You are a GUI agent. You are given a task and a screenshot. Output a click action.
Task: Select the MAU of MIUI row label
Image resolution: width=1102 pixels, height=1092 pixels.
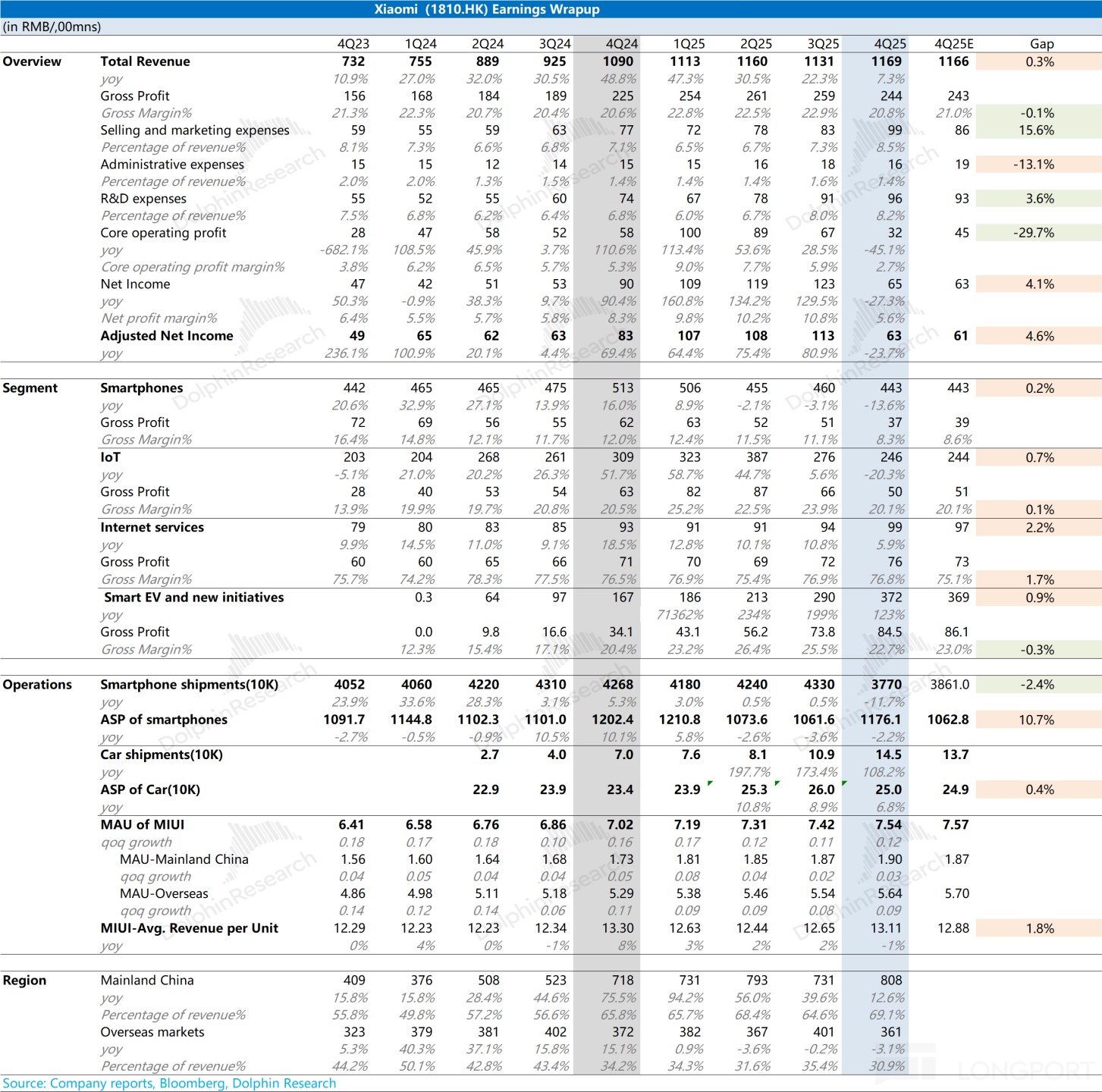coord(142,824)
